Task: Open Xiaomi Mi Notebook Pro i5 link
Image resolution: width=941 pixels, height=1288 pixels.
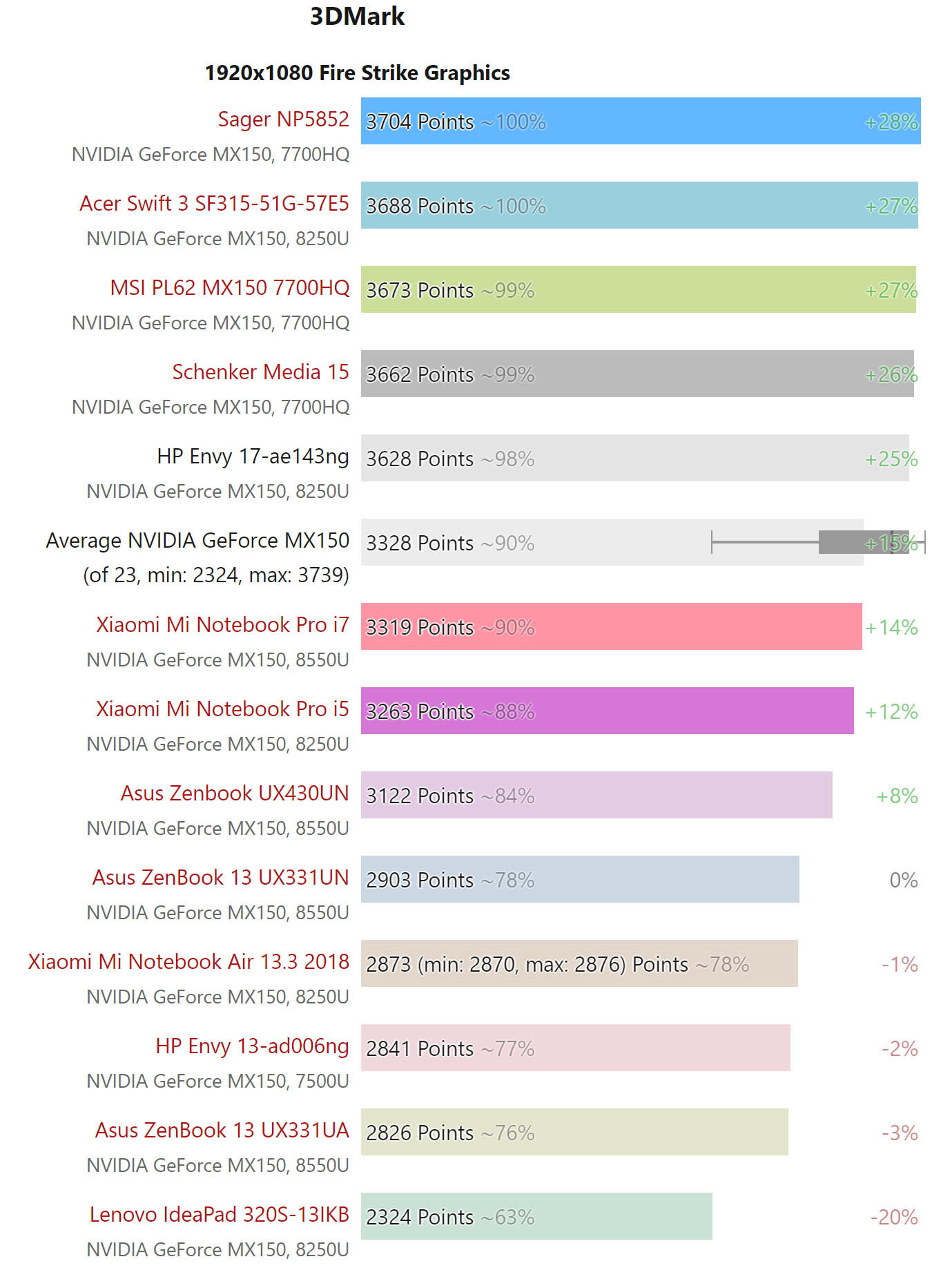Action: tap(222, 709)
